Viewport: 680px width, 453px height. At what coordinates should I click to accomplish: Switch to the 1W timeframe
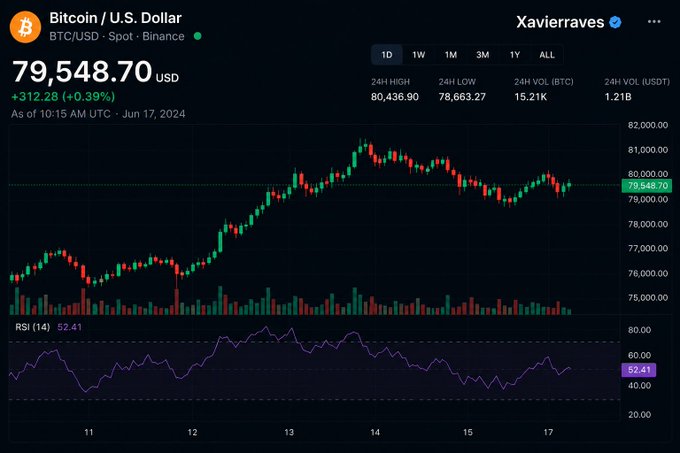tap(418, 55)
